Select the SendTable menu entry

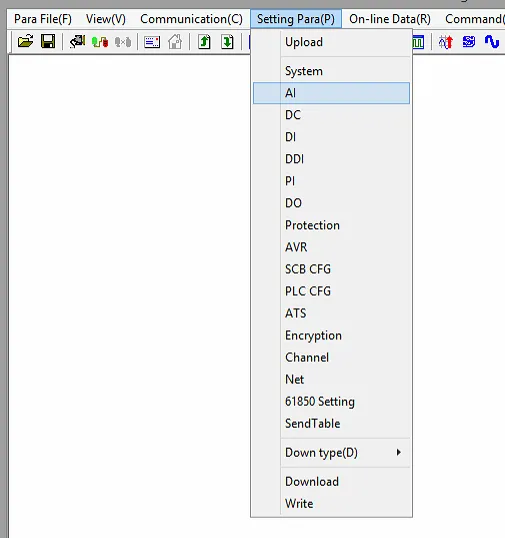[x=331, y=423]
